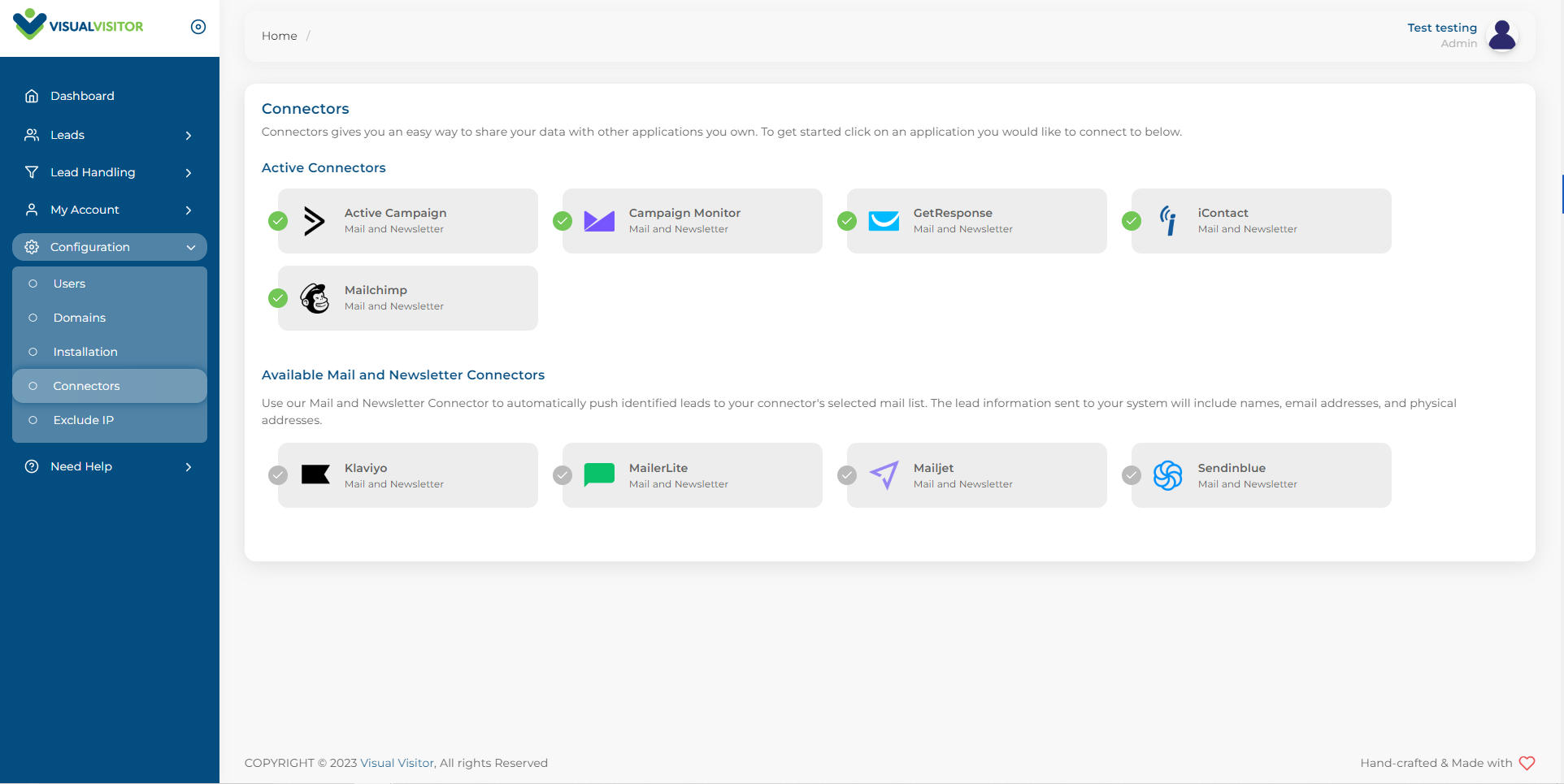This screenshot has height=784, width=1564.
Task: Click the Test testing username
Action: coord(1442,28)
